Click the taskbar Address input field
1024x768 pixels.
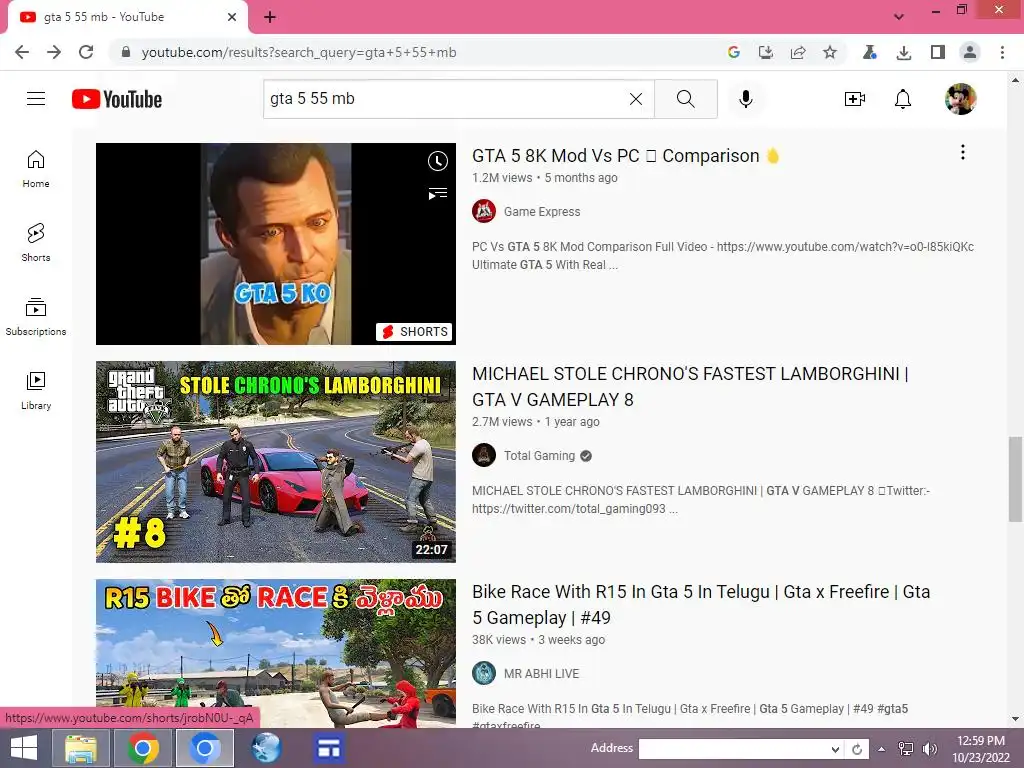pyautogui.click(x=734, y=748)
